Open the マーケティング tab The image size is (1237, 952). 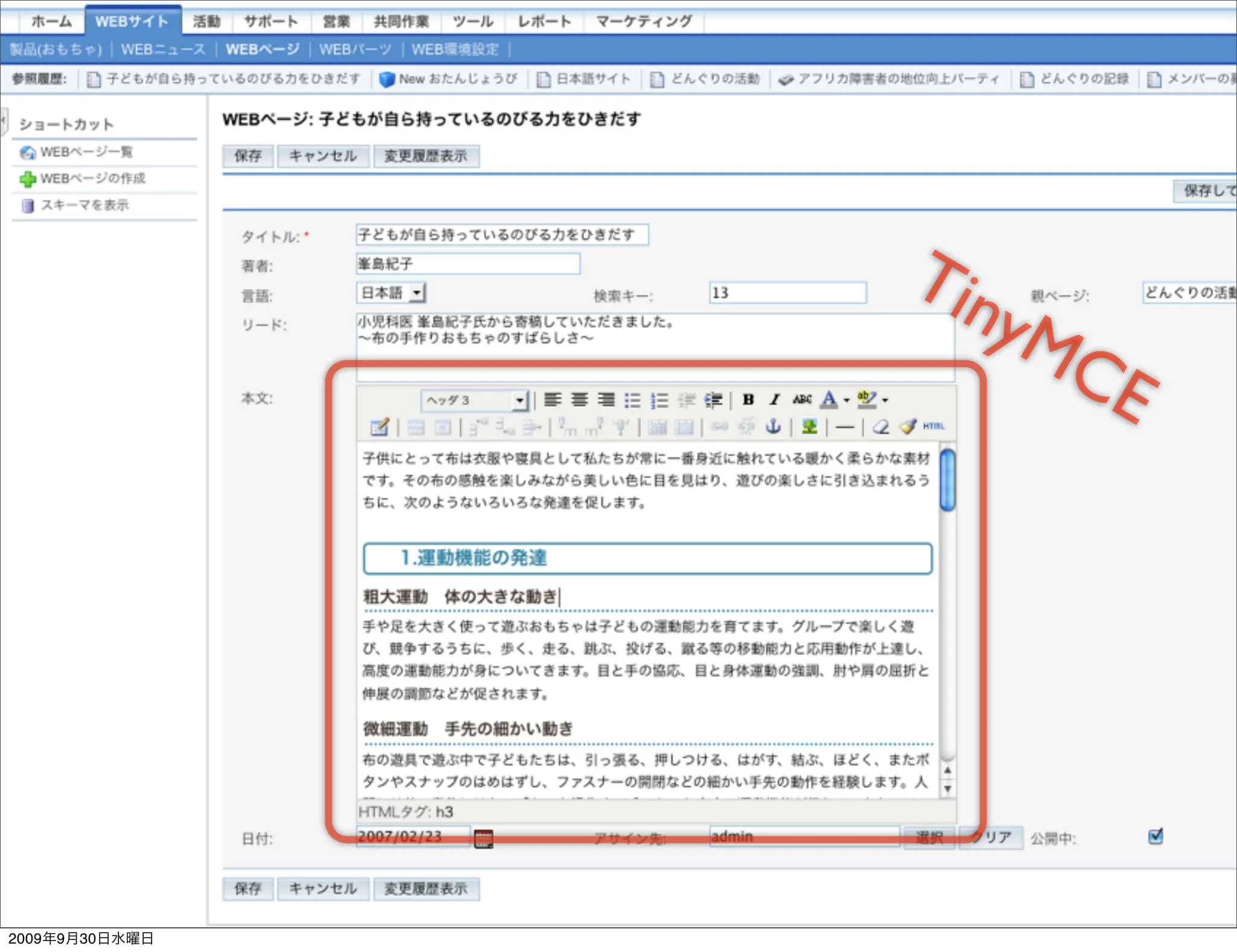click(644, 21)
